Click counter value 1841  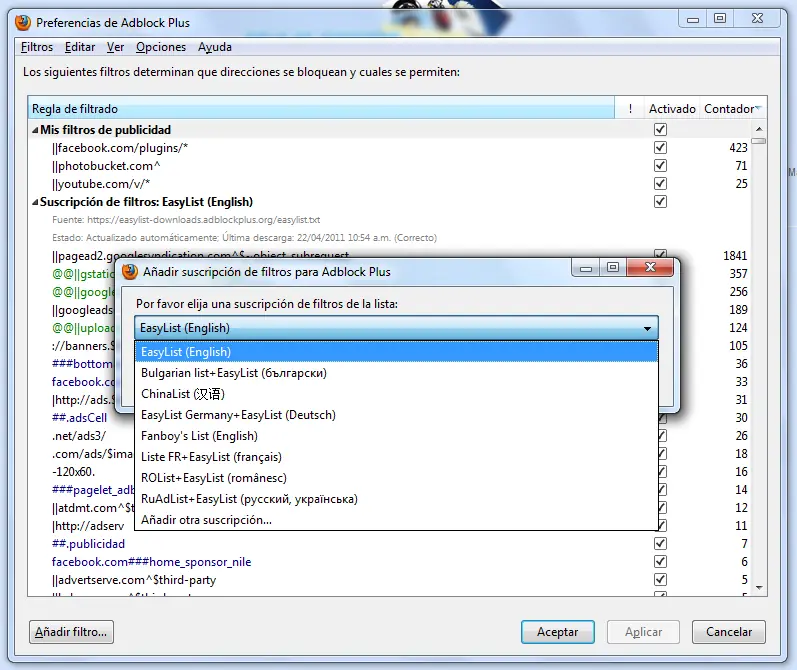(x=735, y=256)
